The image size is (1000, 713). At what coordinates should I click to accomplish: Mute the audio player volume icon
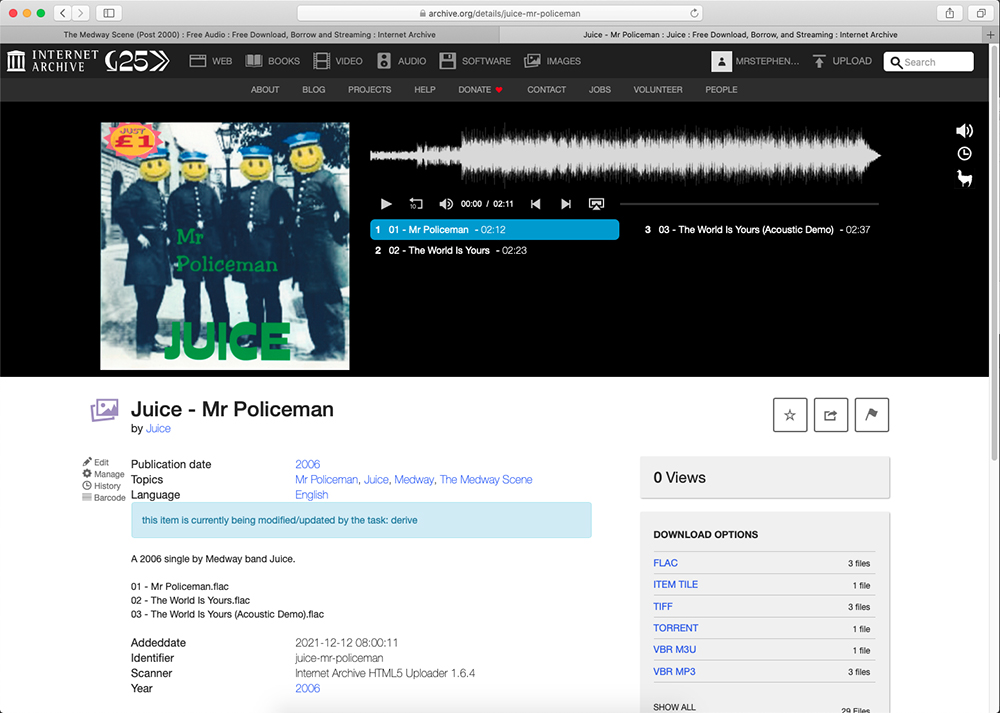[446, 204]
